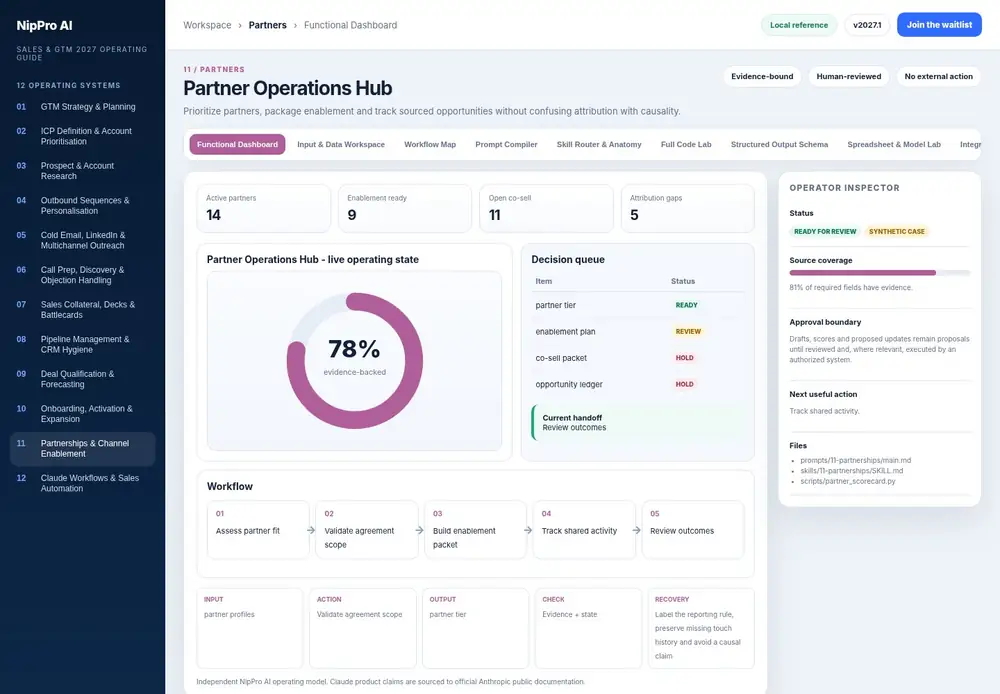This screenshot has height=694, width=1000.
Task: Select the Functional Dashboard tab
Action: [237, 144]
